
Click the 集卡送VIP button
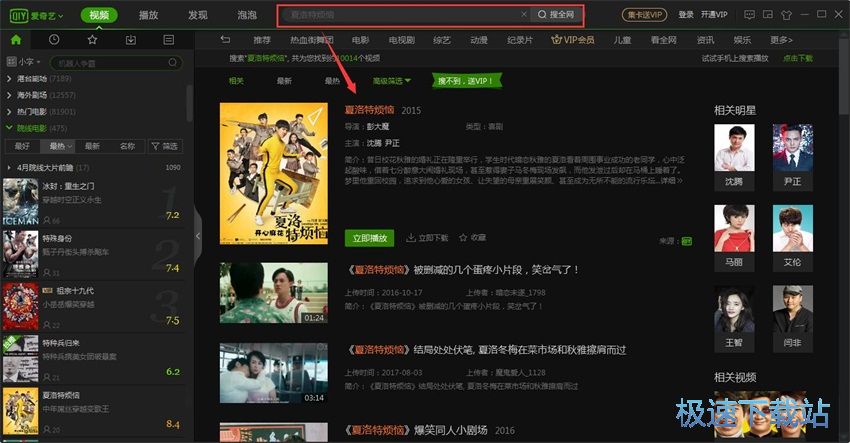point(645,15)
